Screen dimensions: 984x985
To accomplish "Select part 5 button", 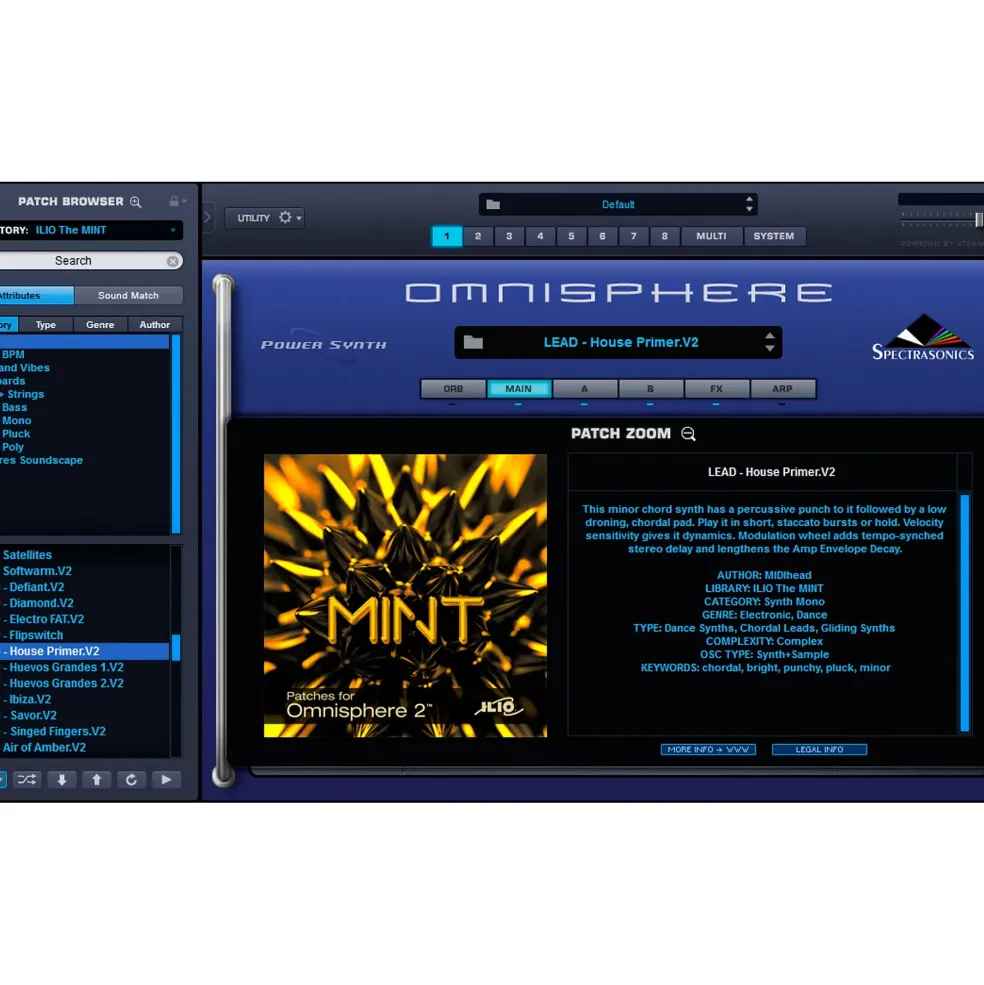I will point(571,236).
